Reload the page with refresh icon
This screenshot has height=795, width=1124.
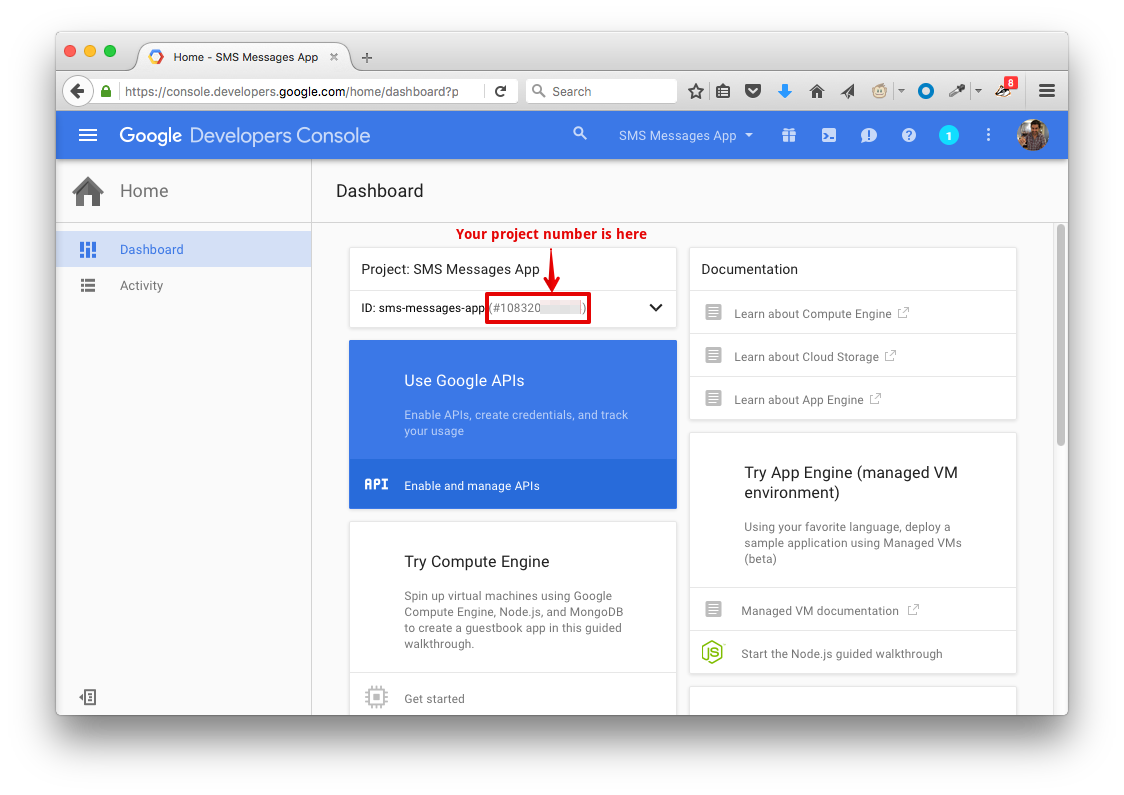pyautogui.click(x=500, y=91)
